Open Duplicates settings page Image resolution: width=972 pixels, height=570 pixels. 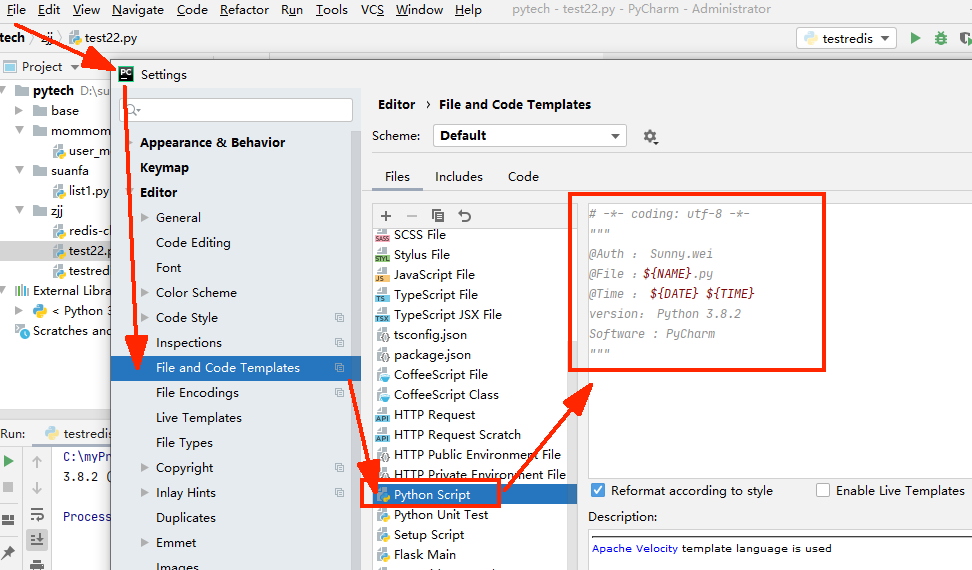(x=185, y=518)
